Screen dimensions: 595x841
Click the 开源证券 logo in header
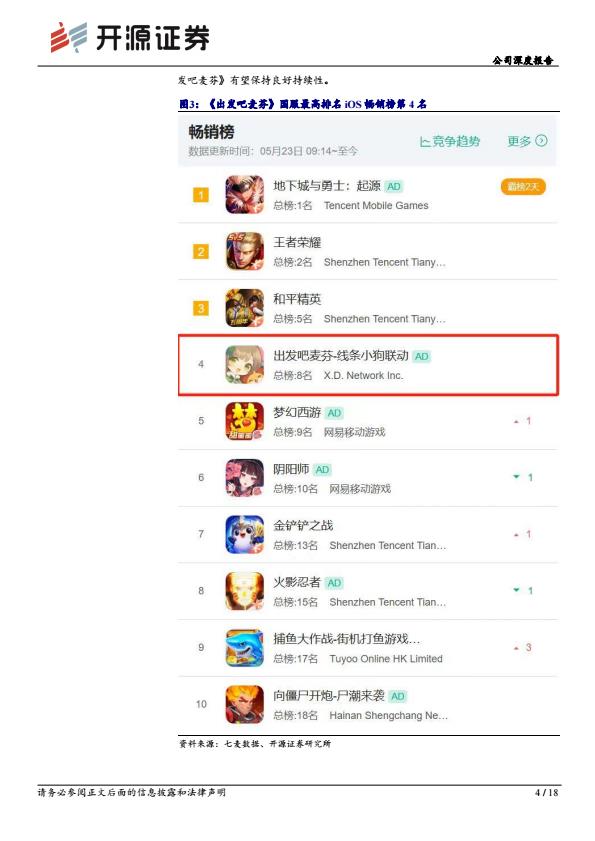coord(130,38)
